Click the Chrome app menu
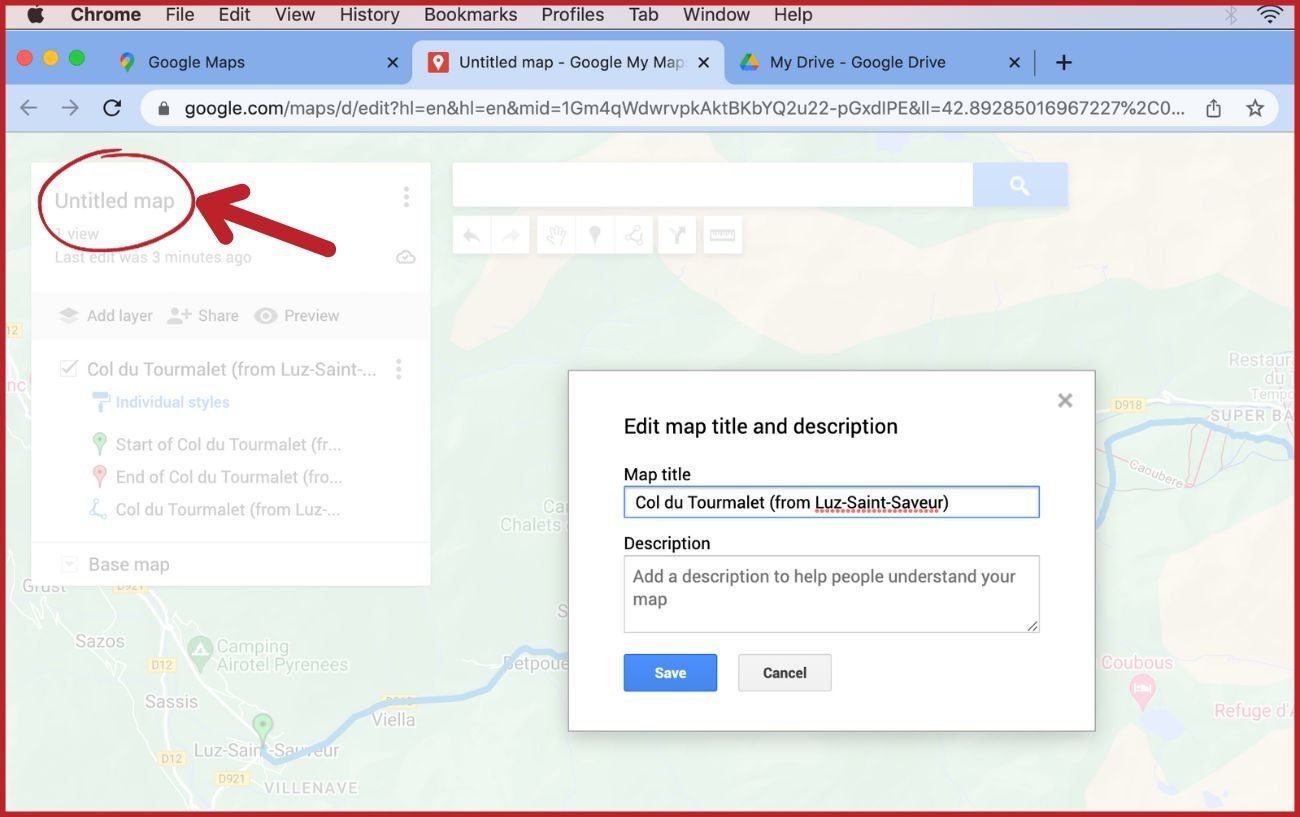The width and height of the screenshot is (1300, 817). (x=105, y=14)
